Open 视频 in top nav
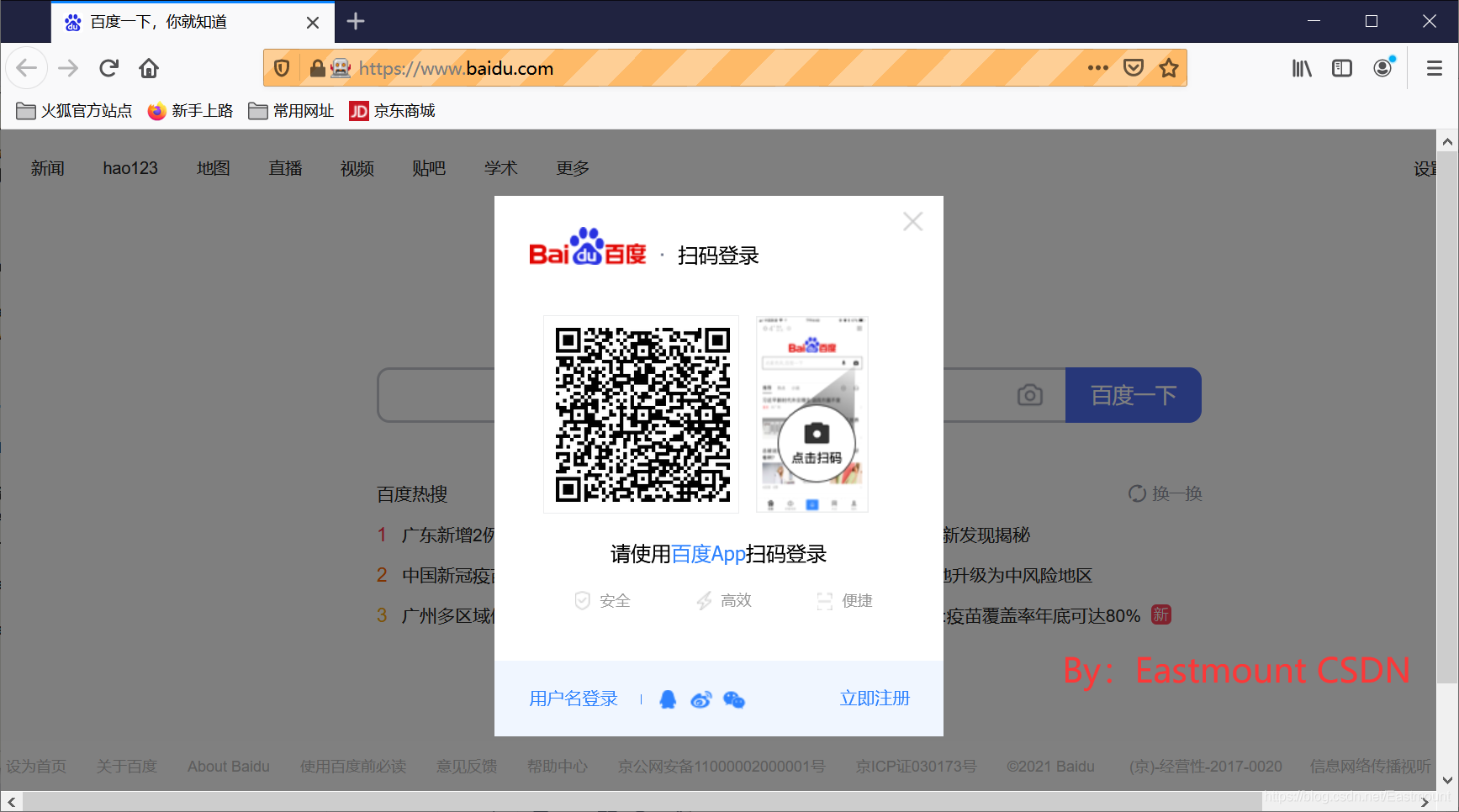 pyautogui.click(x=357, y=168)
